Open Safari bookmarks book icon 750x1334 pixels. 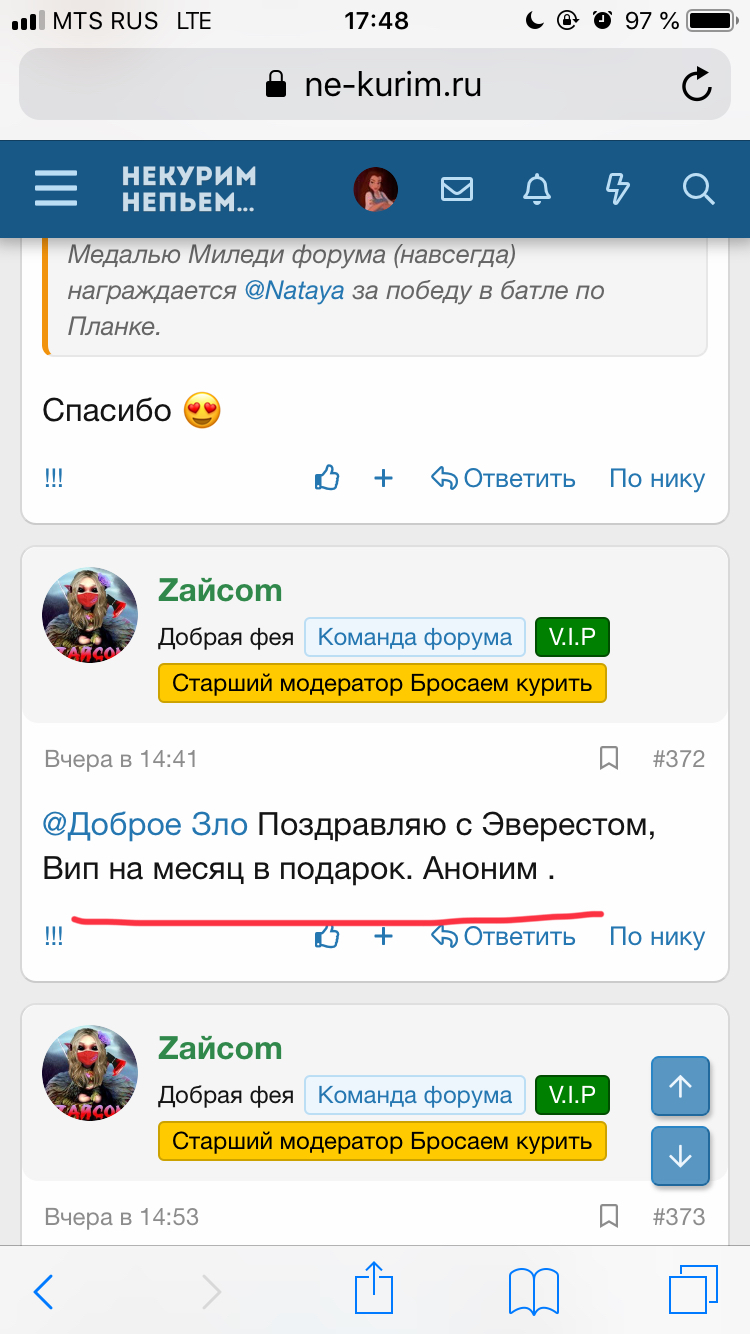[x=533, y=1291]
